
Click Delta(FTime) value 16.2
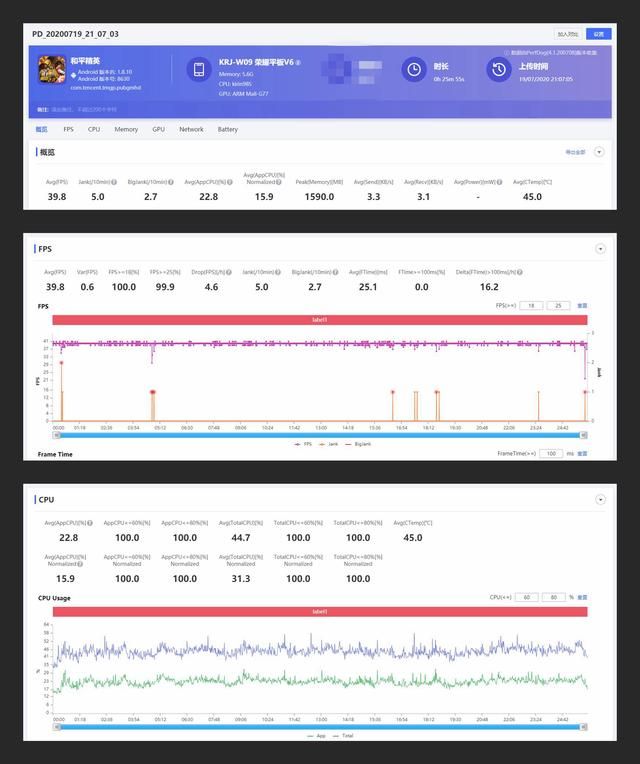489,287
